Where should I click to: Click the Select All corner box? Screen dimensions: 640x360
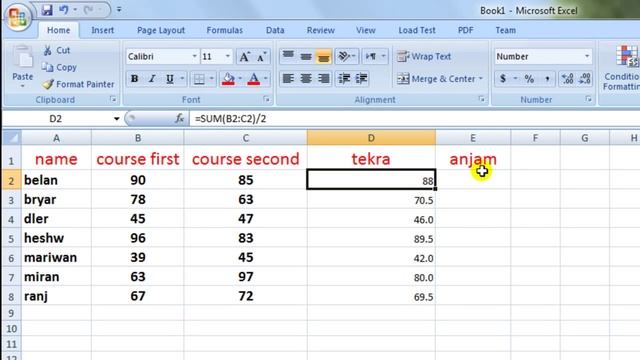tap(12, 138)
